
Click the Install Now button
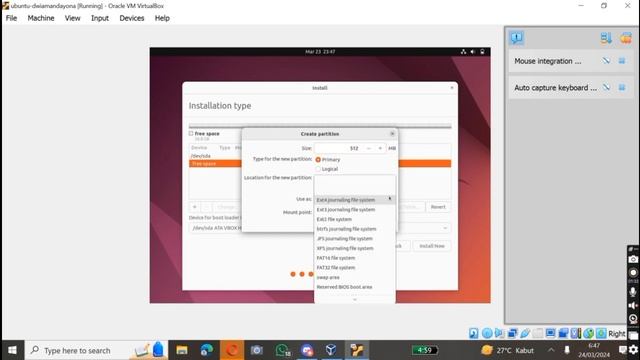432,246
